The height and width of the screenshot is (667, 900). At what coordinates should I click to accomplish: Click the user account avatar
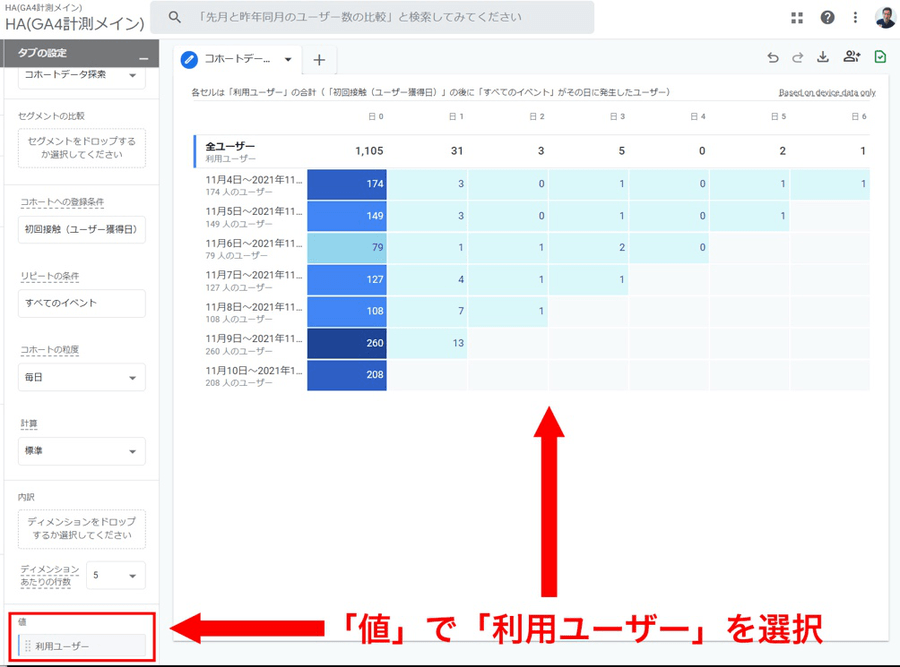(x=885, y=17)
